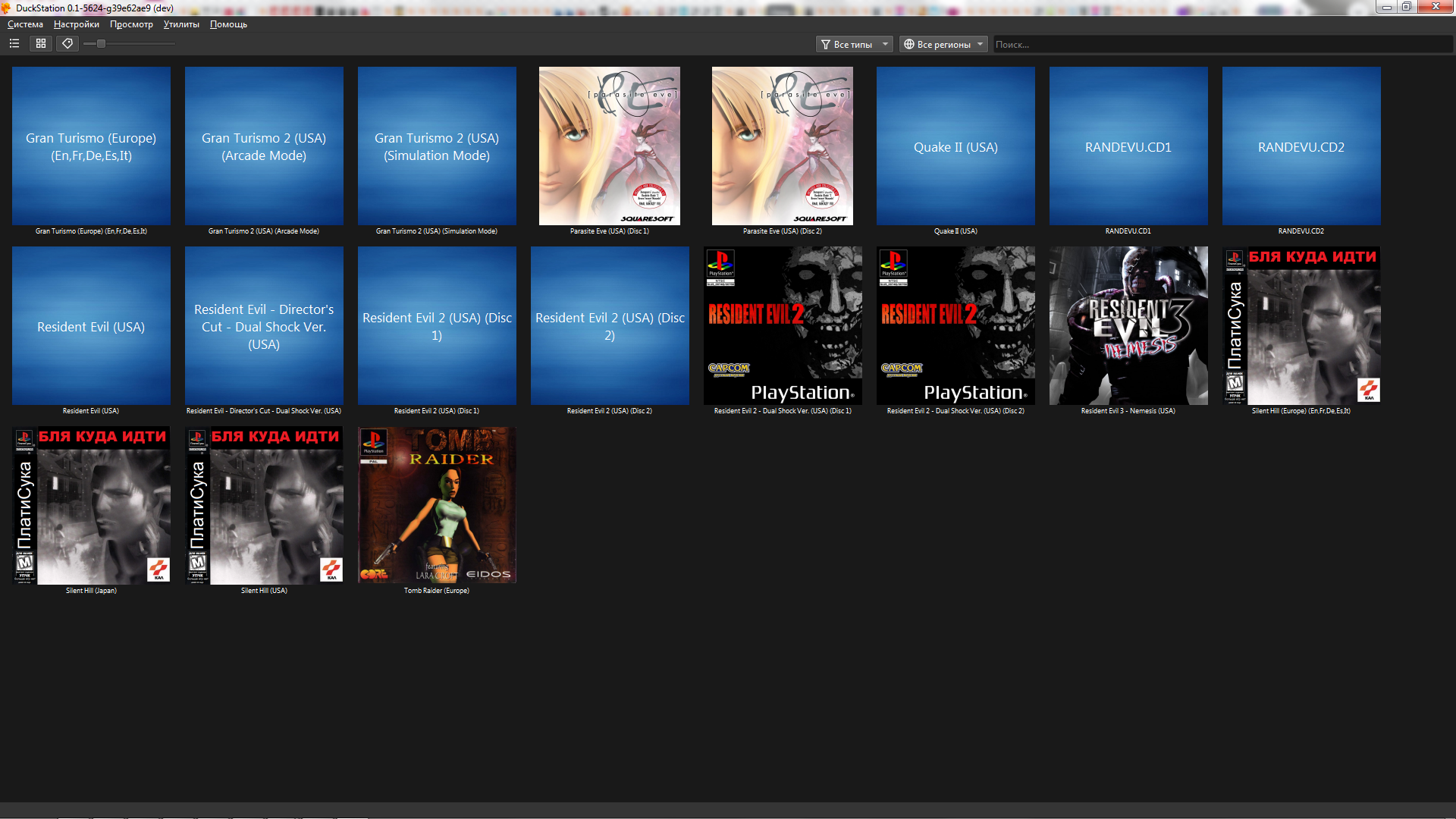1456x819 pixels.
Task: Switch to game list view icon
Action: (14, 44)
